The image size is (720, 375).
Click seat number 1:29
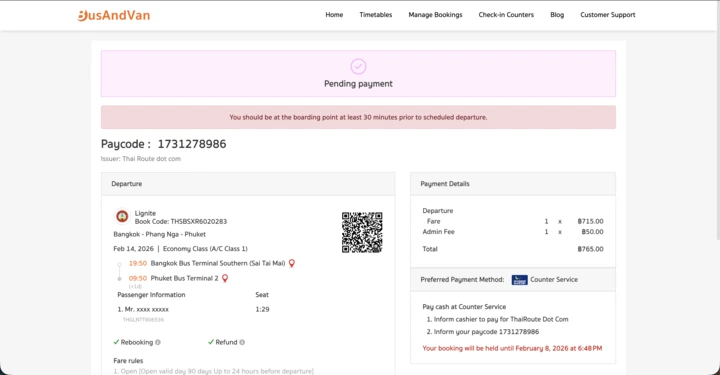pos(262,309)
